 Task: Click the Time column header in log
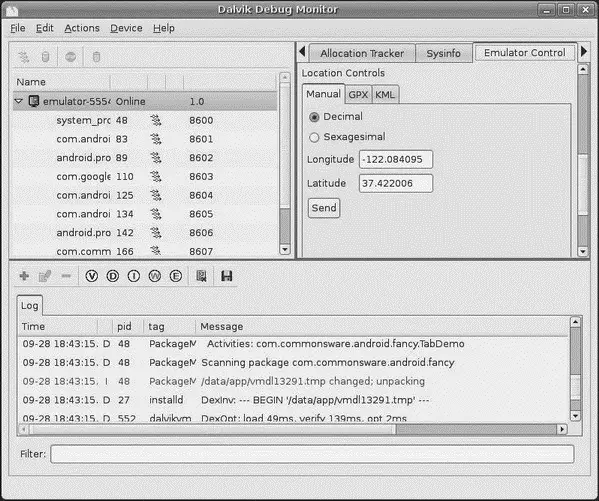tap(58, 327)
